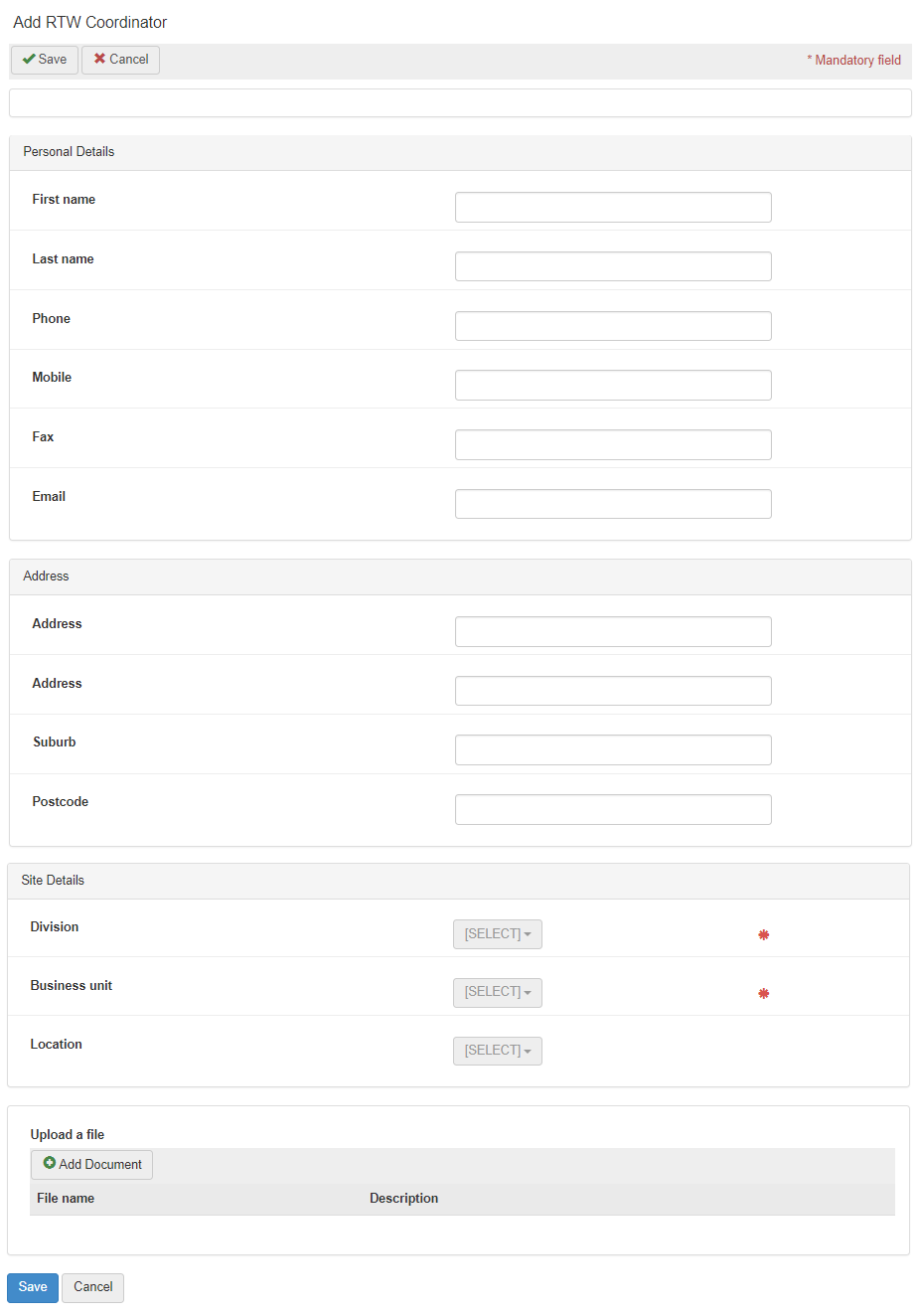Select the first Address input field
The image size is (921, 1316).
click(613, 631)
